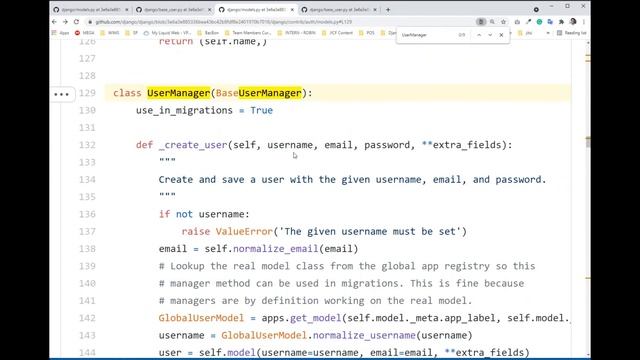Click ValueError on line 137
Screen dimensions: 640x360
click(x=244, y=231)
